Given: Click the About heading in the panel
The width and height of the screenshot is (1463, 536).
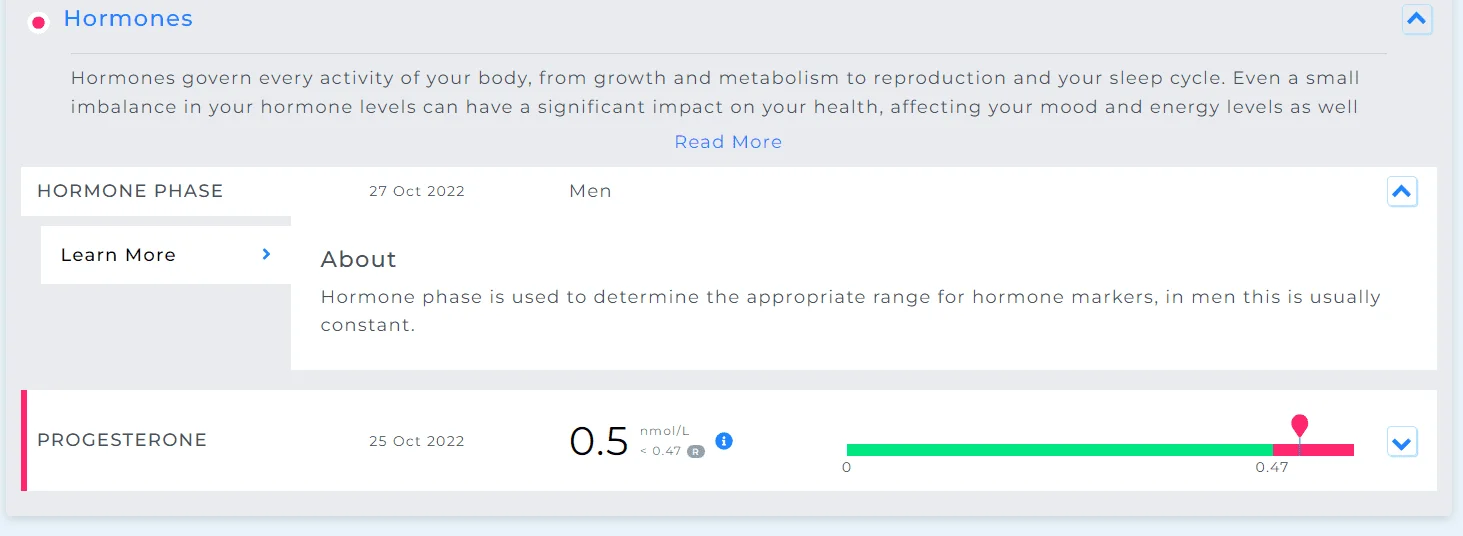Looking at the screenshot, I should 358,260.
